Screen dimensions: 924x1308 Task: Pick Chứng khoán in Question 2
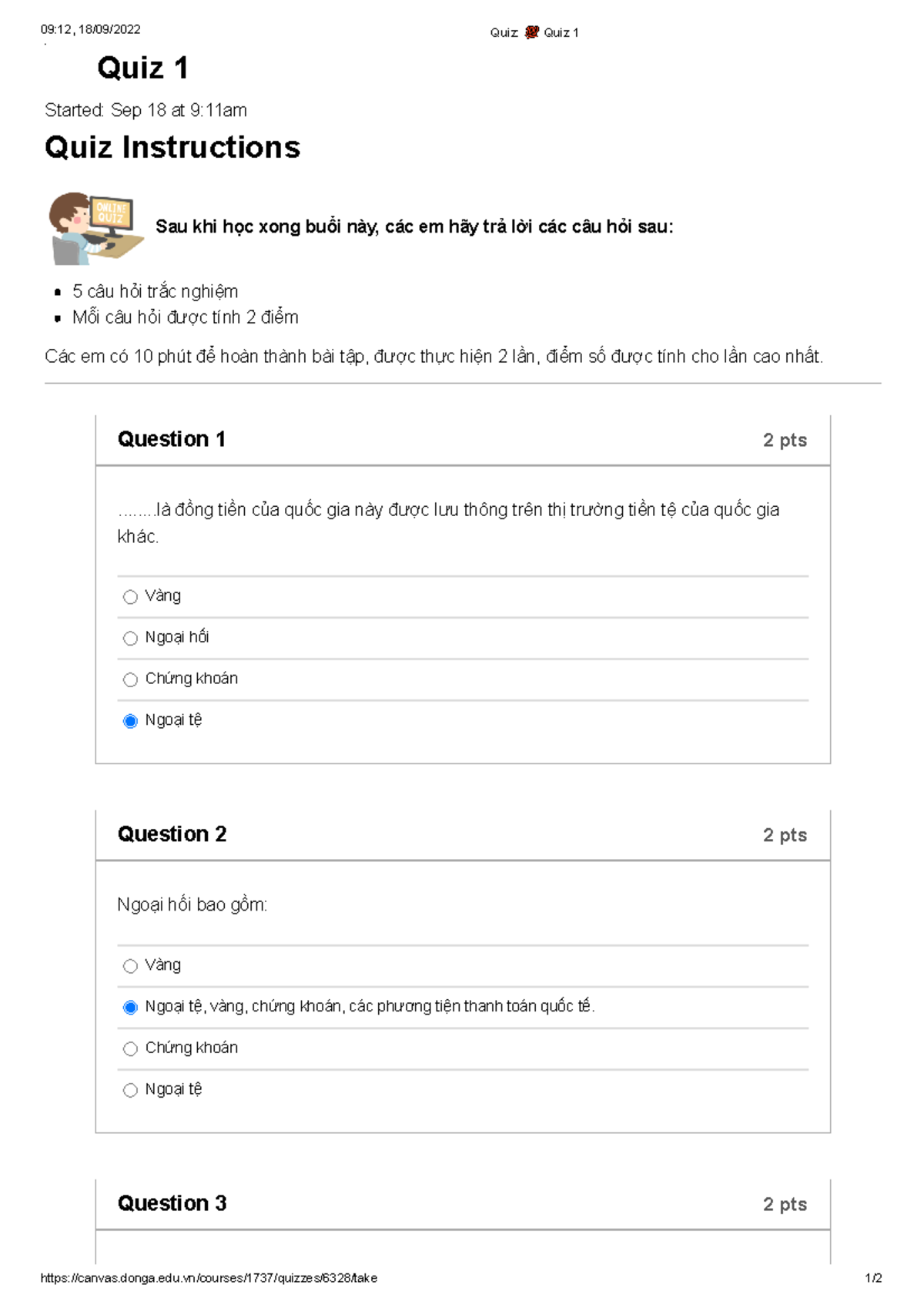[x=130, y=1049]
